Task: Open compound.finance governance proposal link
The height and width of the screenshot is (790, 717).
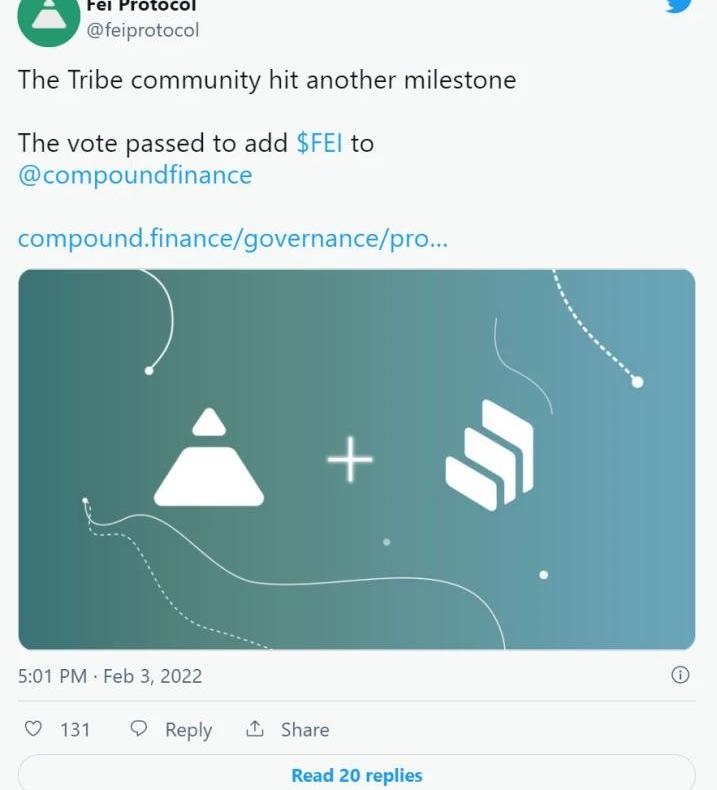Action: 233,238
